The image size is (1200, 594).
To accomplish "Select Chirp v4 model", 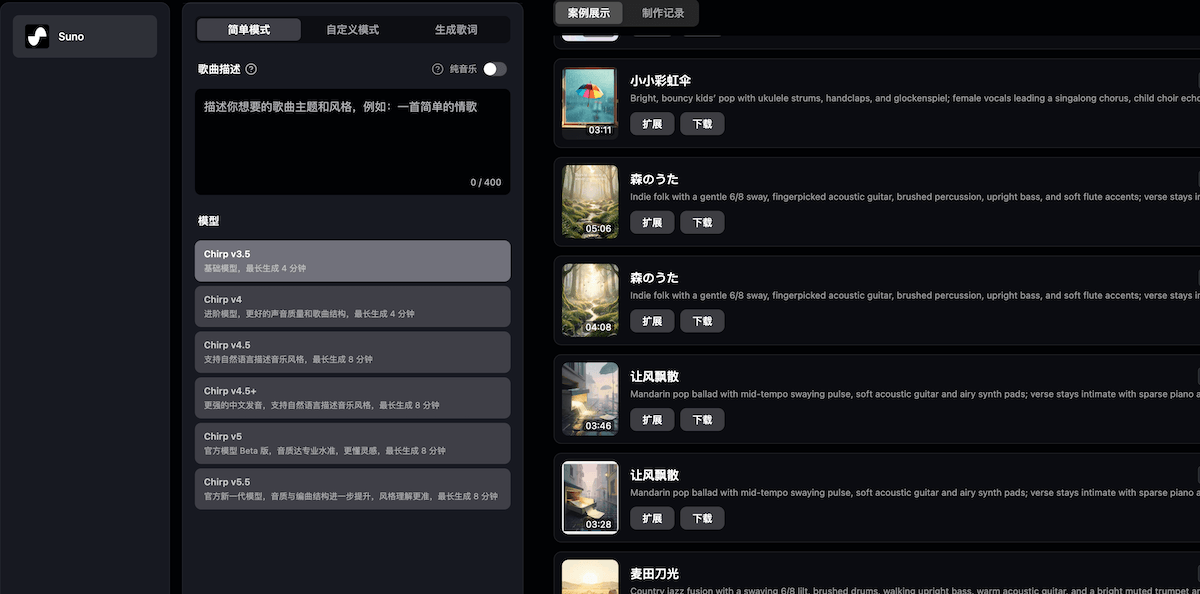I will pyautogui.click(x=353, y=306).
